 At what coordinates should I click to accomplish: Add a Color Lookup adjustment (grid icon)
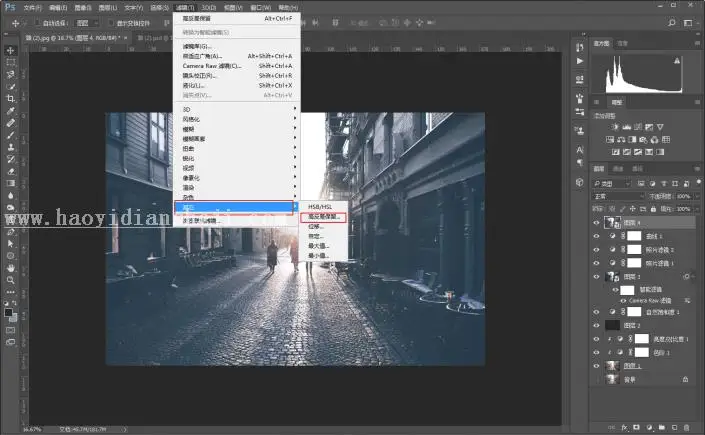[x=666, y=139]
